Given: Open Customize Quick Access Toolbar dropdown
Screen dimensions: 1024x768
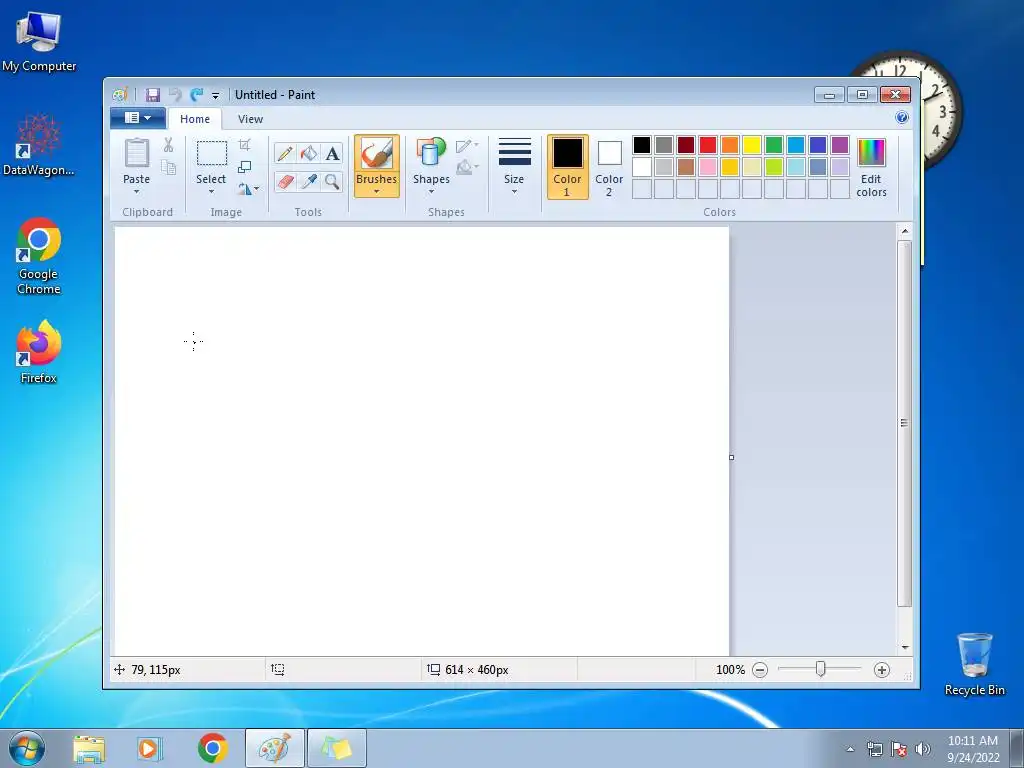Looking at the screenshot, I should tap(216, 95).
